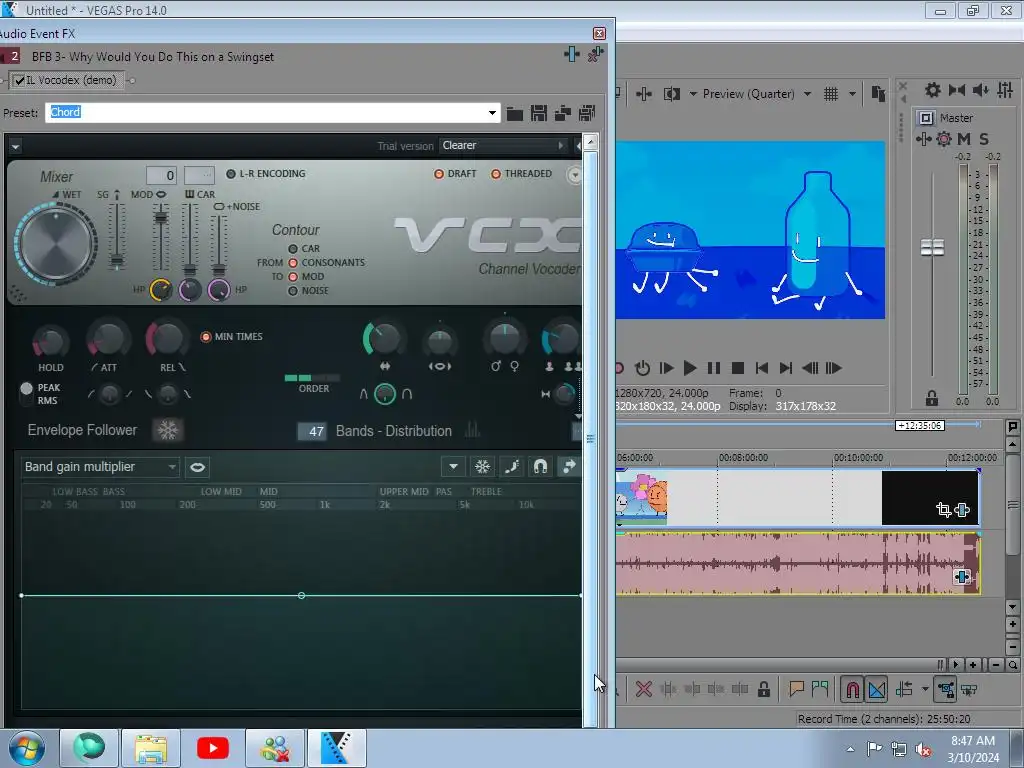Click Play From Start button
Viewport: 1024px width, 768px height.
click(666, 368)
